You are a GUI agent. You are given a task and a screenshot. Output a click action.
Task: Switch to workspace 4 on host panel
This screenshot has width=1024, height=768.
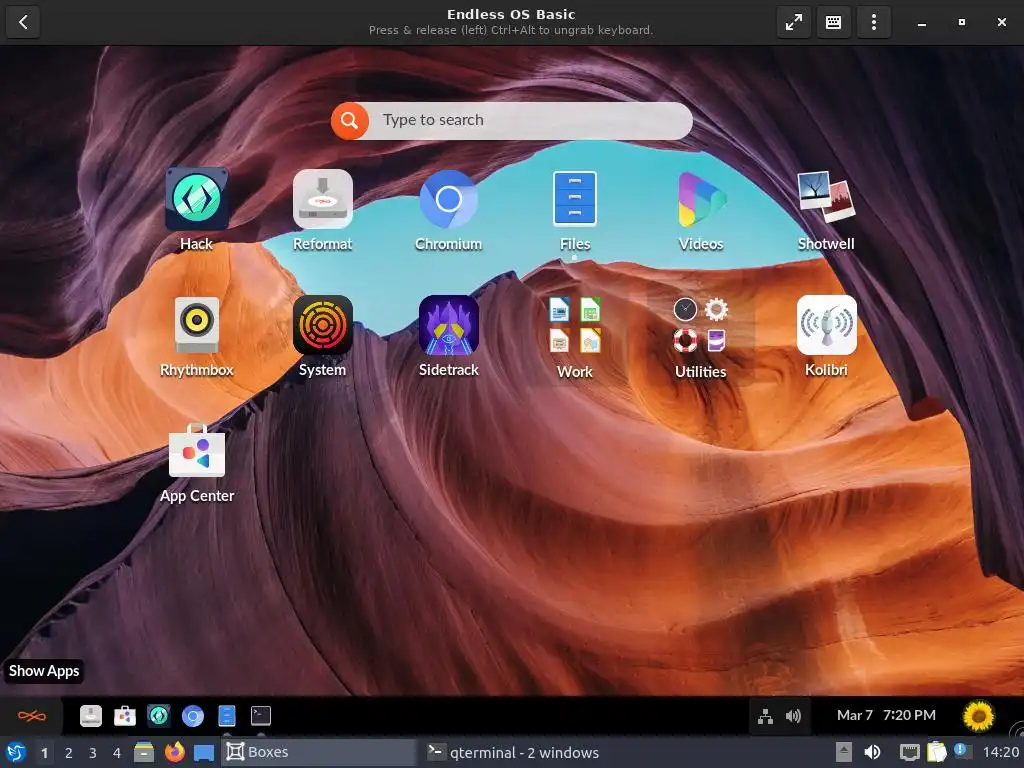pyautogui.click(x=117, y=753)
